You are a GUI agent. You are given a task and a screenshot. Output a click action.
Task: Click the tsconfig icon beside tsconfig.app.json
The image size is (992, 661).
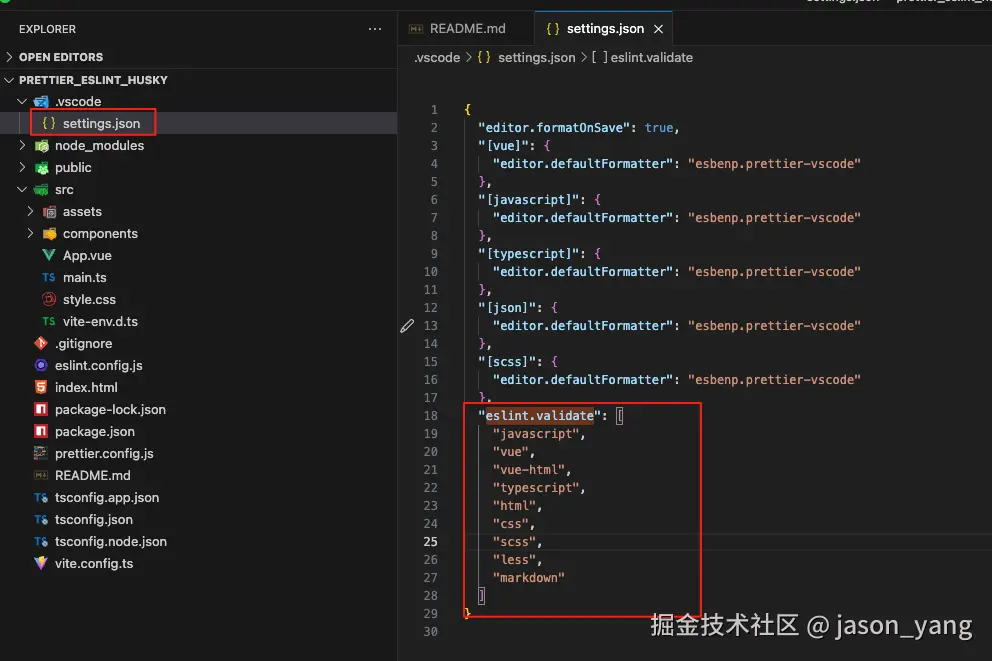41,497
